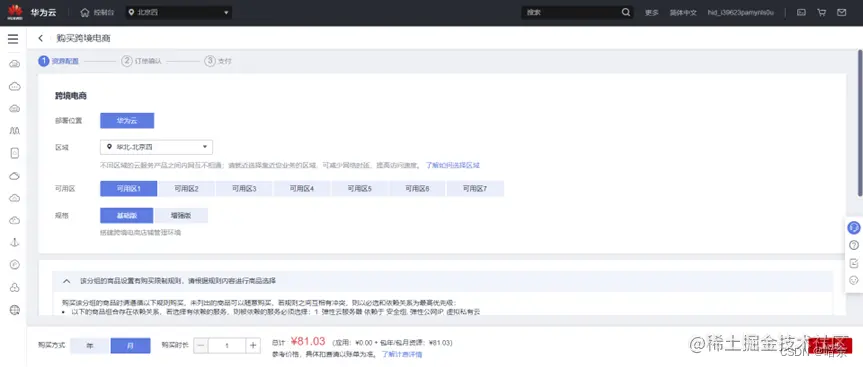
Task: Collapse the purchase restriction rules section
Action: (67, 281)
